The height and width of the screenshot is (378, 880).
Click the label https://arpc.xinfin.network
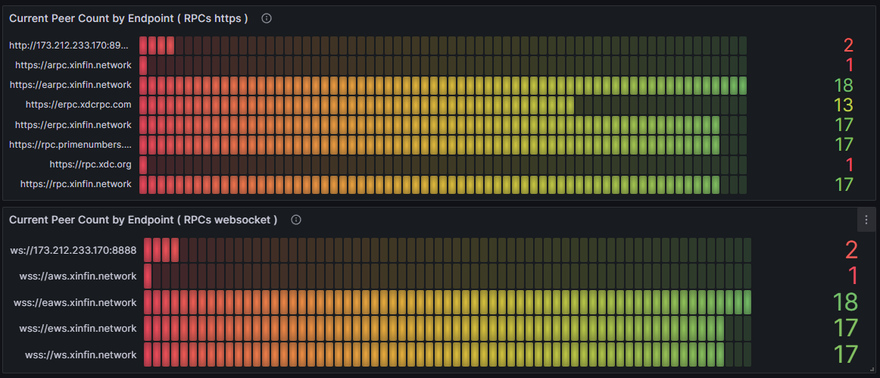74,65
